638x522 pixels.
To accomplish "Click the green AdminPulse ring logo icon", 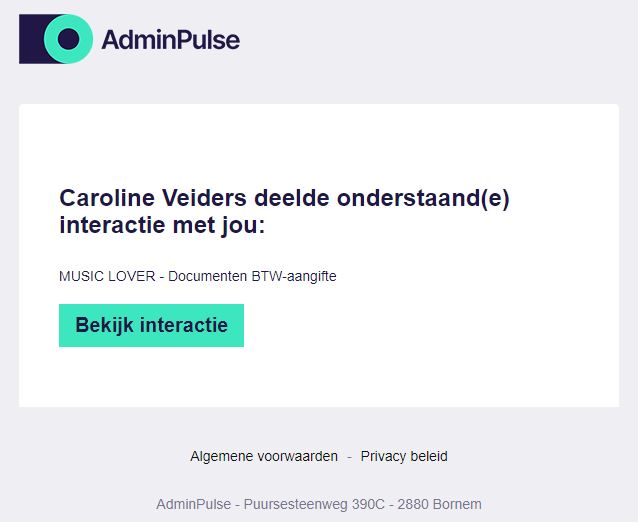I will pos(68,39).
